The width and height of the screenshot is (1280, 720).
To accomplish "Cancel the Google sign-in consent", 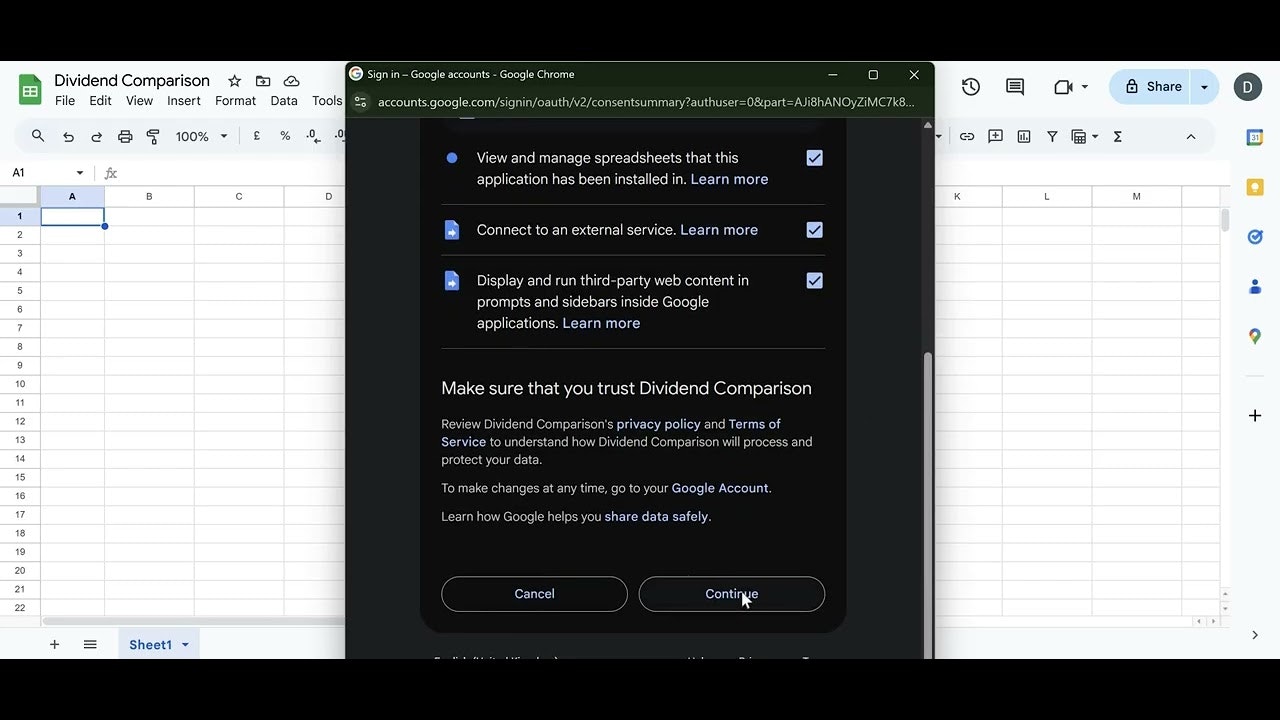I will pos(534,594).
